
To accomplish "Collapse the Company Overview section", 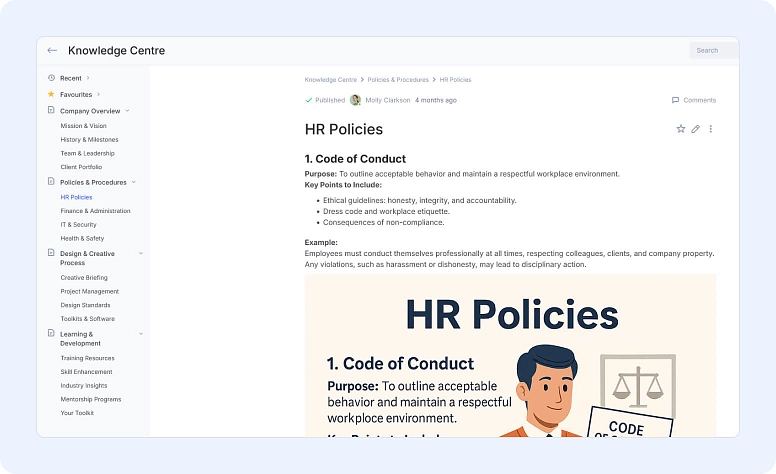I will [x=127, y=111].
